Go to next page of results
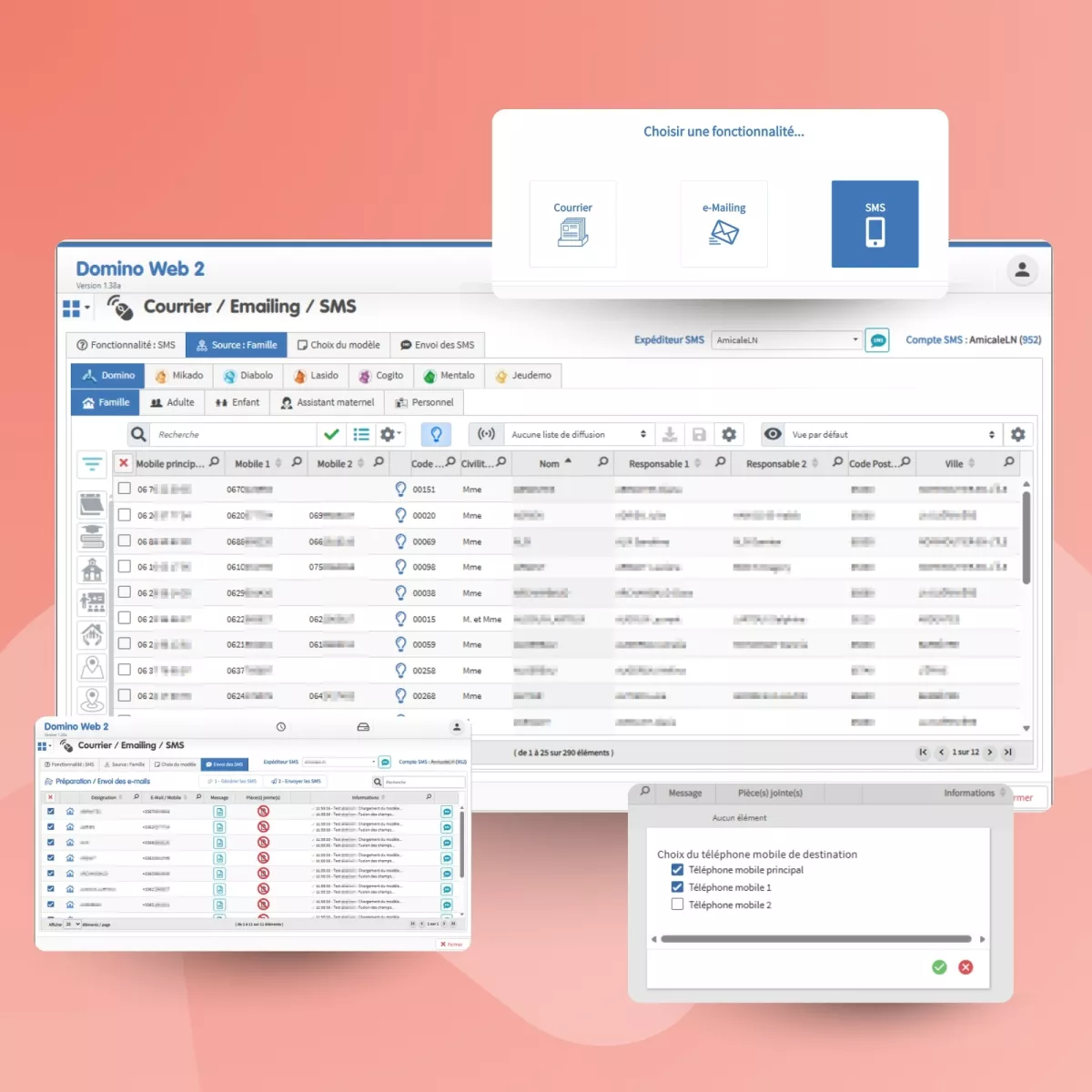Screen dimensions: 1092x1092 click(990, 753)
